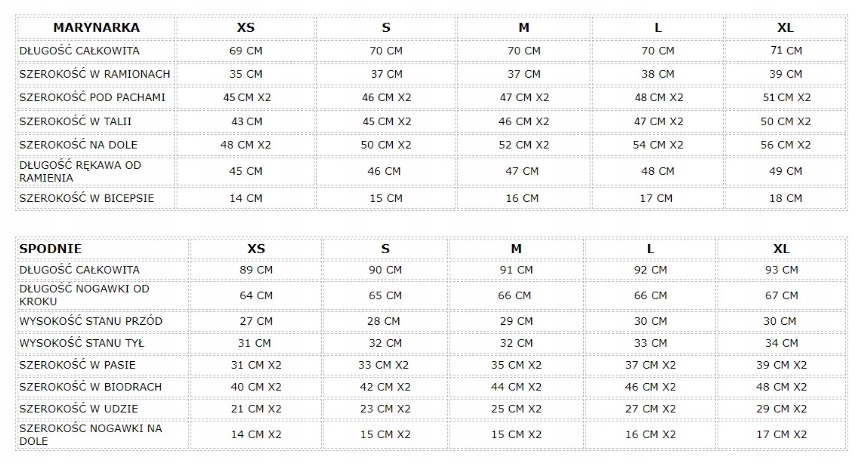
Task: Click the SZEROKOŚĆ NOGAWKI NA DOLE label
Action: pyautogui.click(x=91, y=434)
